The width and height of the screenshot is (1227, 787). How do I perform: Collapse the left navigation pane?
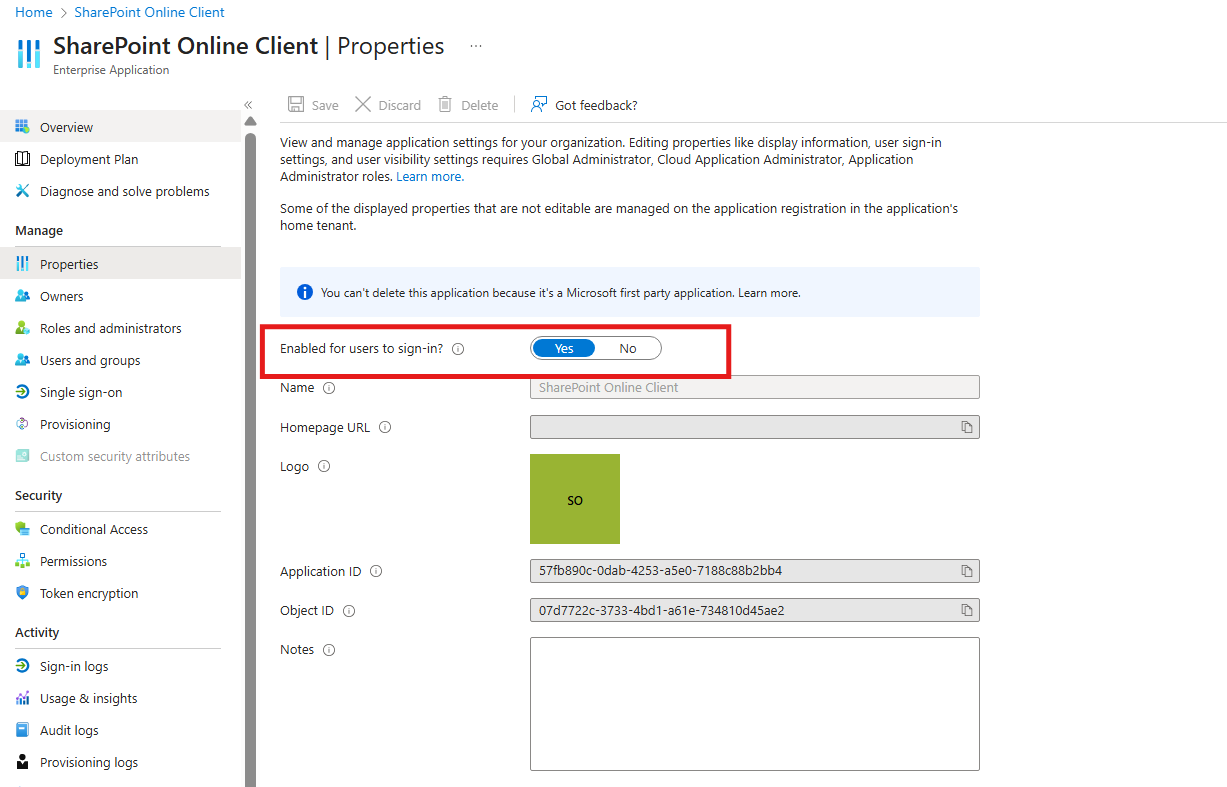tap(248, 103)
